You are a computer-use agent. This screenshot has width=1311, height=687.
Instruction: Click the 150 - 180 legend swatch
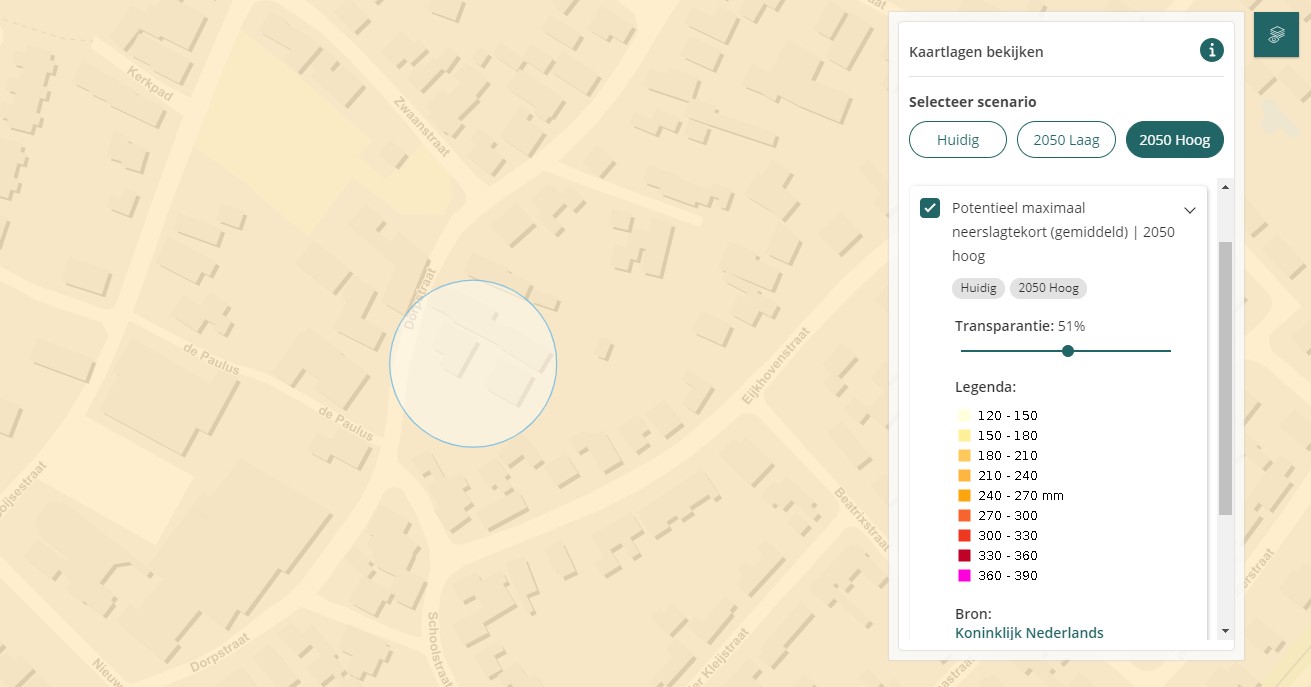coord(964,435)
